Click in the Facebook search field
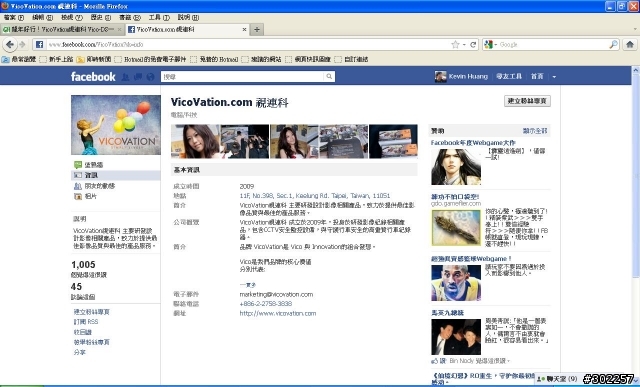 click(242, 76)
